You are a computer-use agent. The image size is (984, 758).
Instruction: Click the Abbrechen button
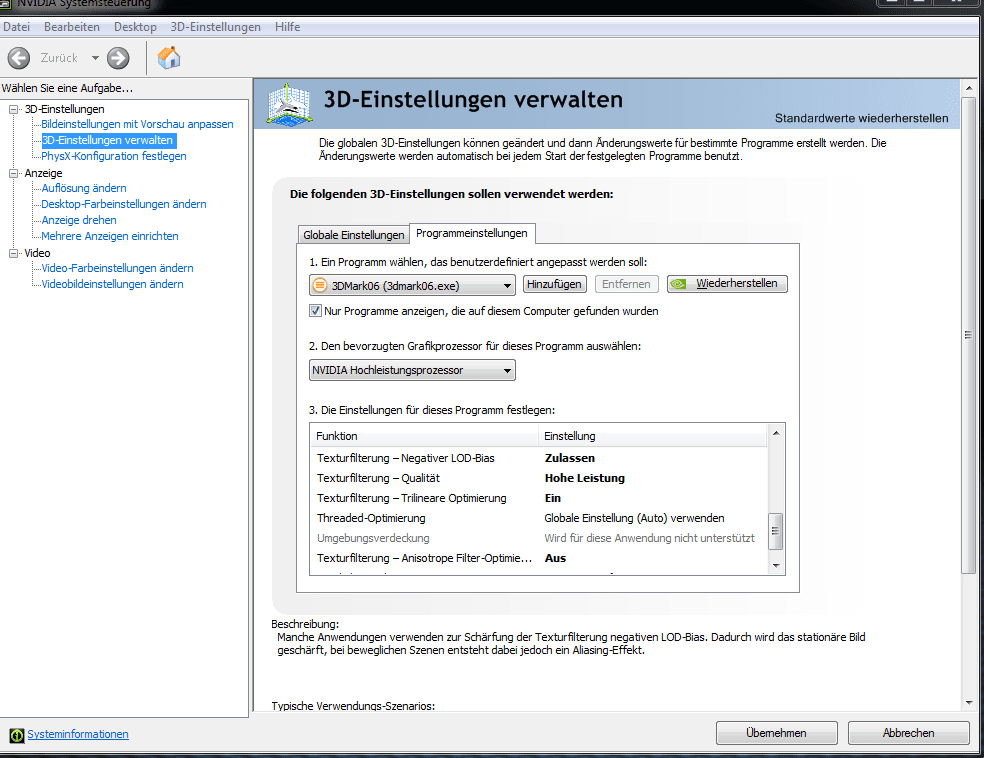pos(908,733)
